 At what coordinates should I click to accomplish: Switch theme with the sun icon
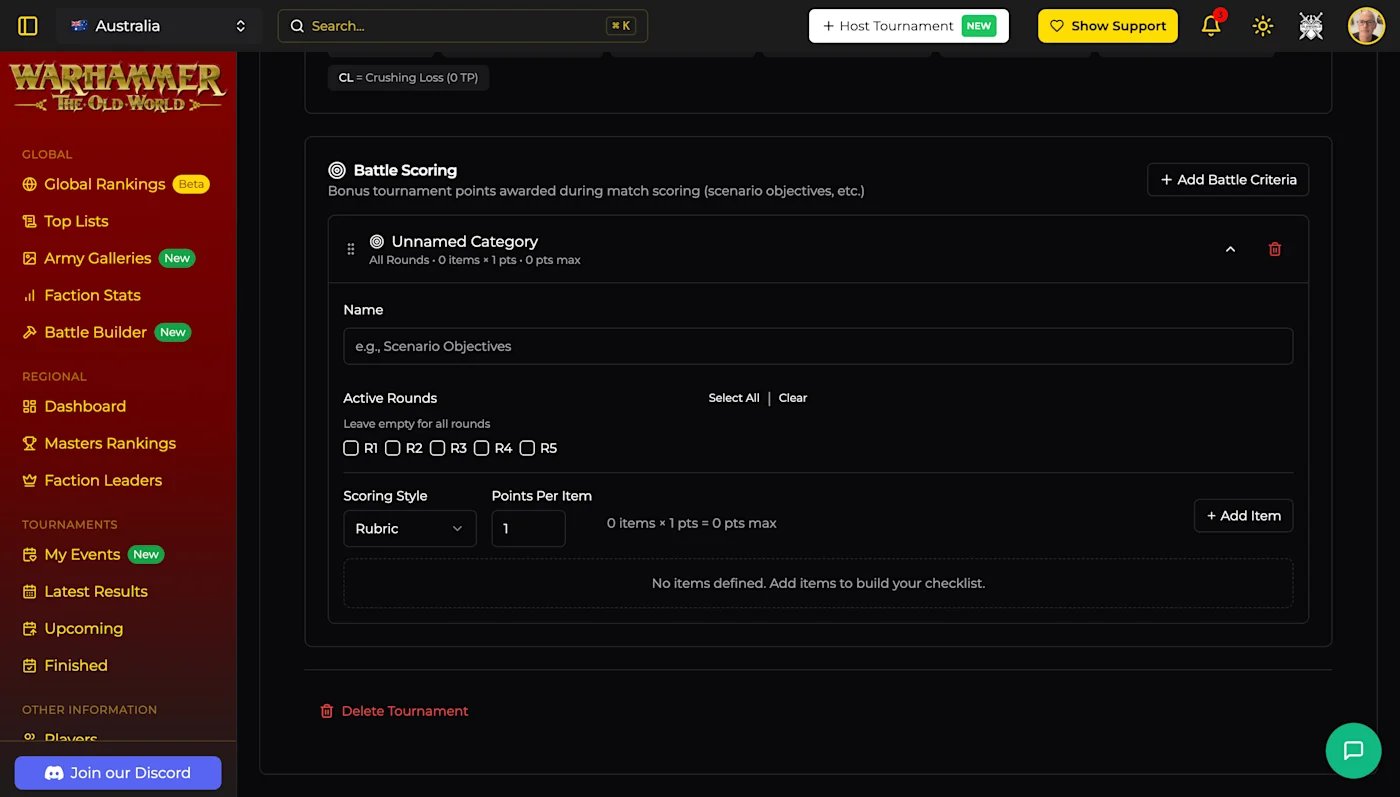coord(1263,26)
